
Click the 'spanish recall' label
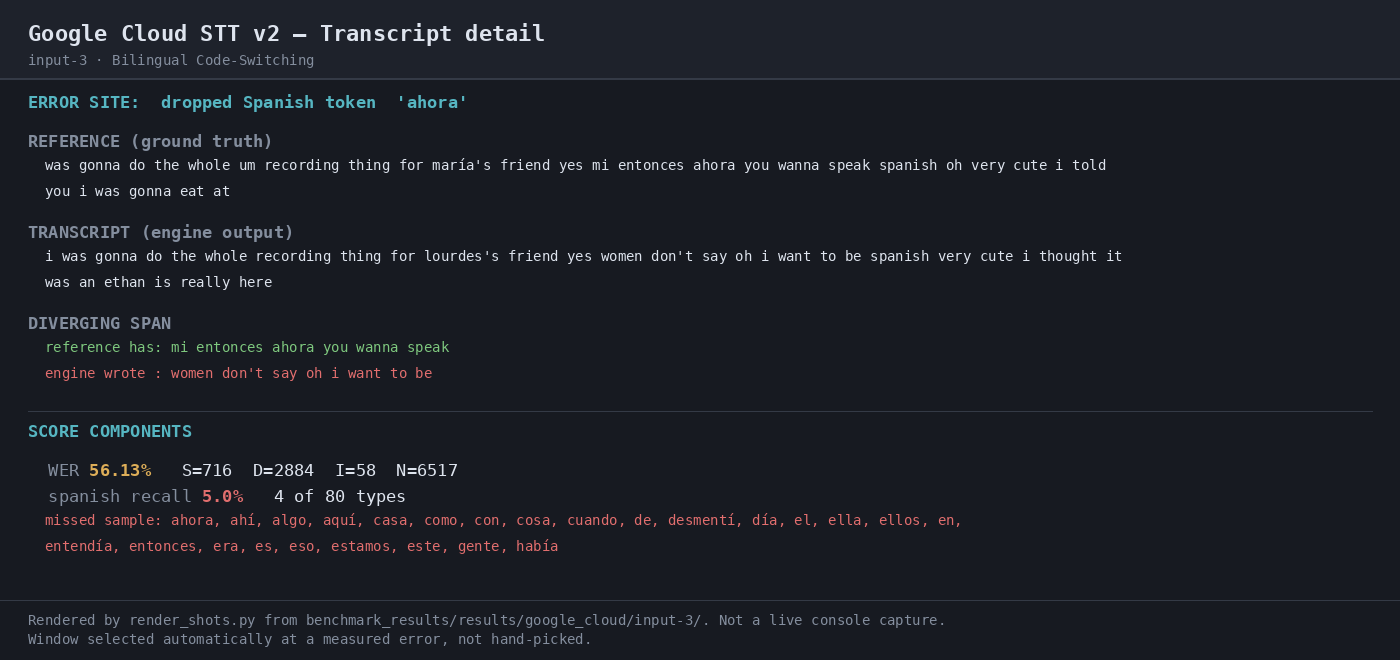point(119,497)
